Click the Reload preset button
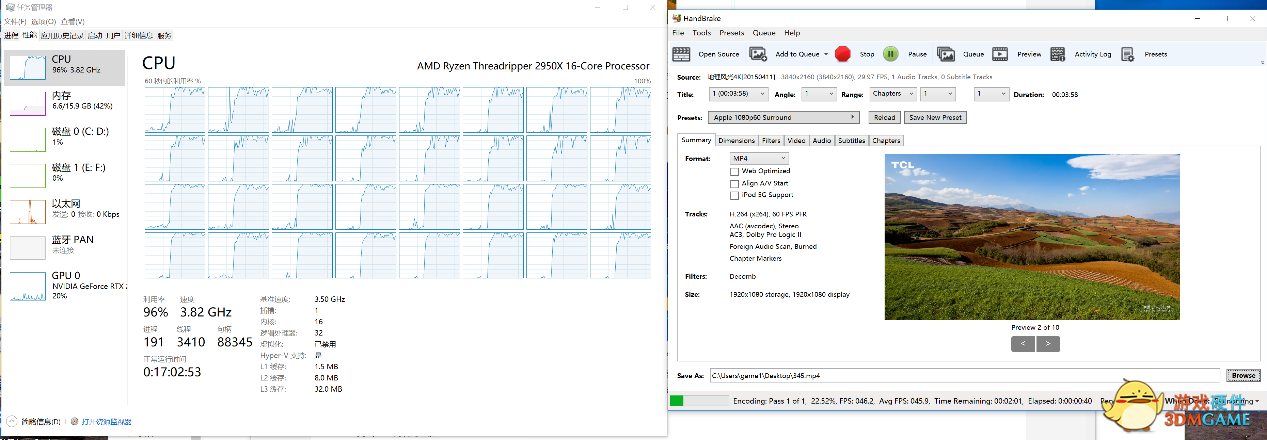Image resolution: width=1267 pixels, height=440 pixels. point(885,117)
